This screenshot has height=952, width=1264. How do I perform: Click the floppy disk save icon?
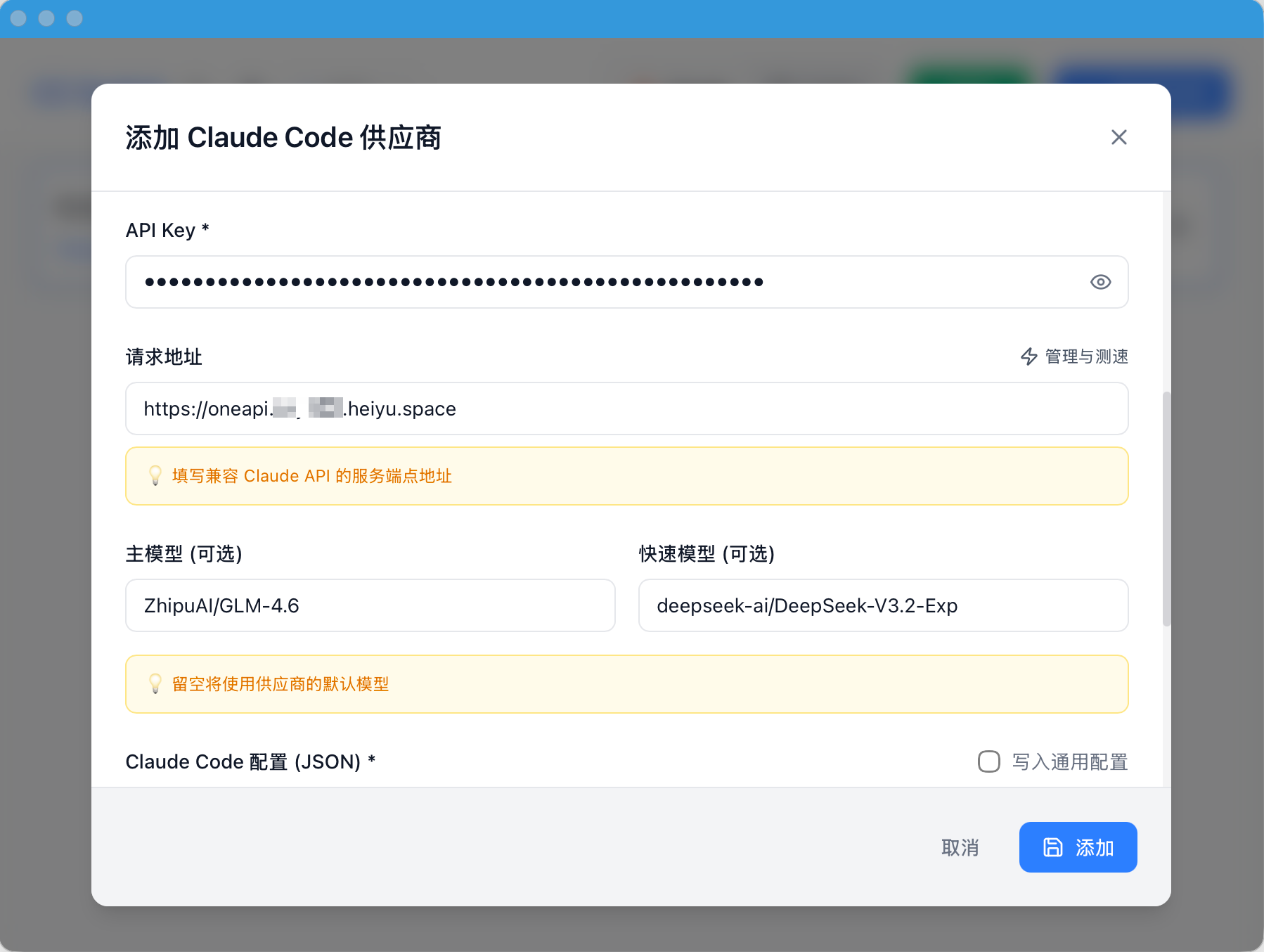[1052, 847]
